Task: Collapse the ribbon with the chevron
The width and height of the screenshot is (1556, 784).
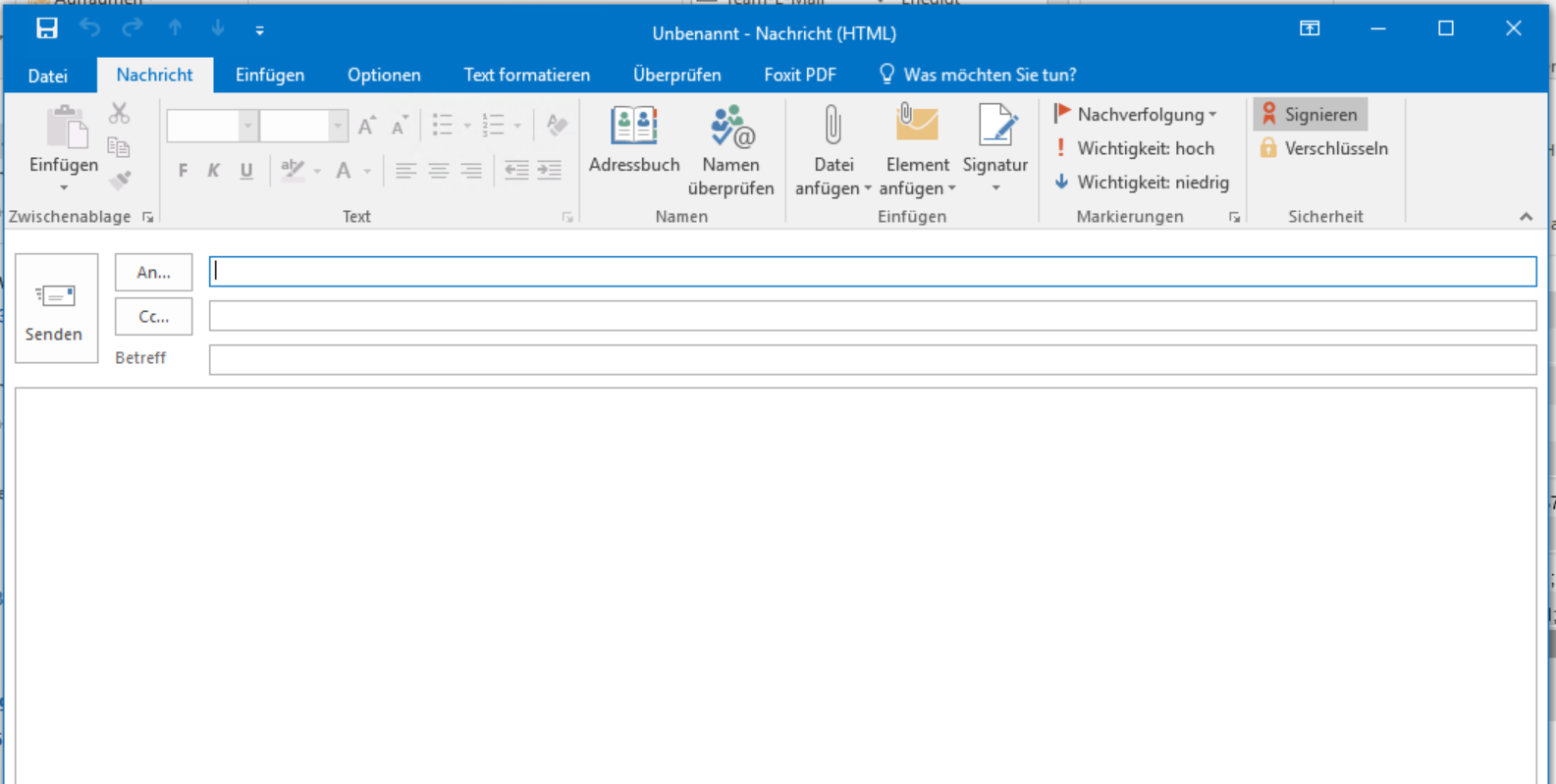Action: 1526,217
